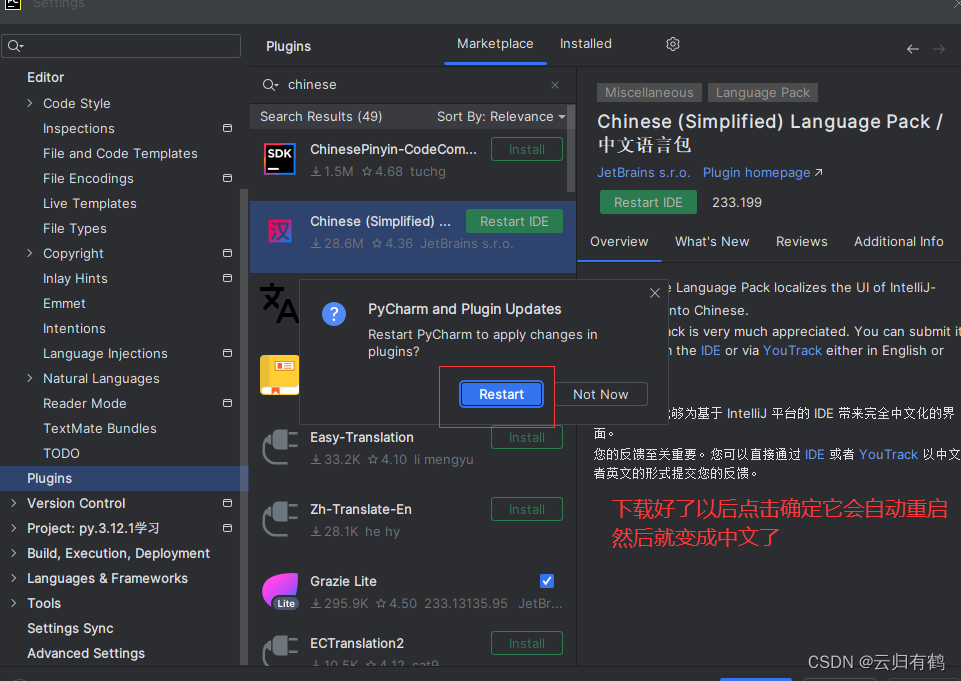Select the Easy-Translation plugin entry
The image size is (961, 681).
[x=412, y=447]
